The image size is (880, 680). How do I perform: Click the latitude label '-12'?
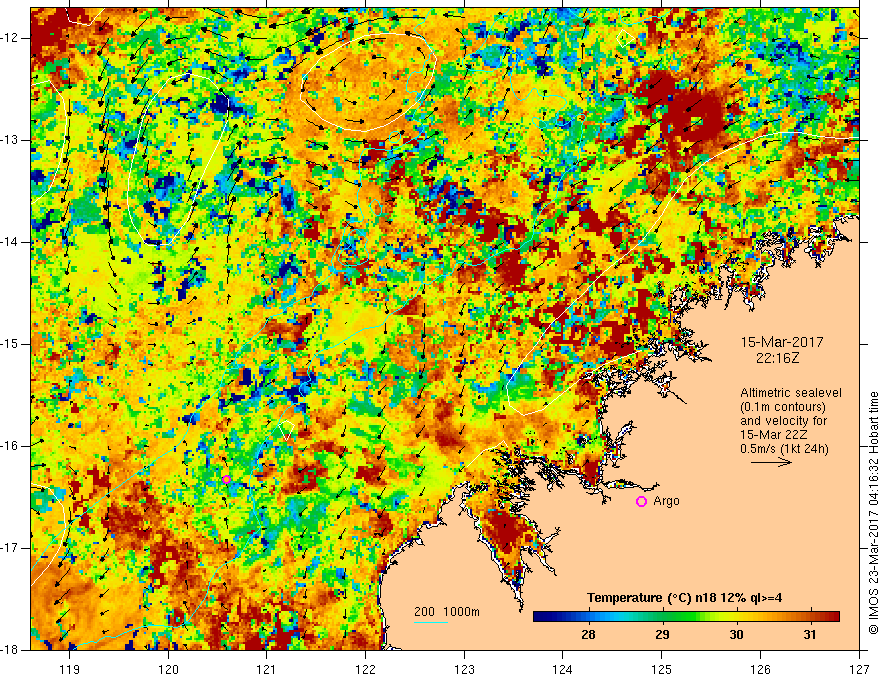point(11,38)
